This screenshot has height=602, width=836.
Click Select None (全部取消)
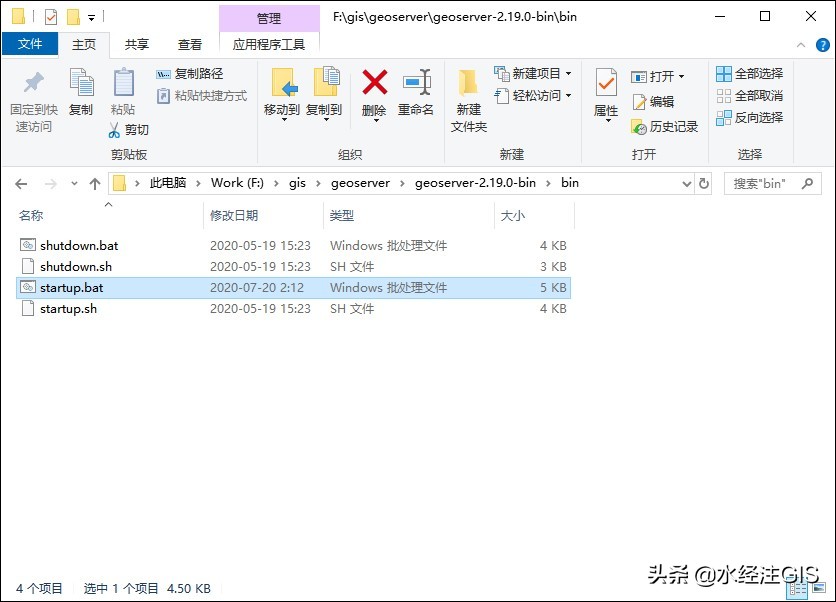tap(750, 96)
